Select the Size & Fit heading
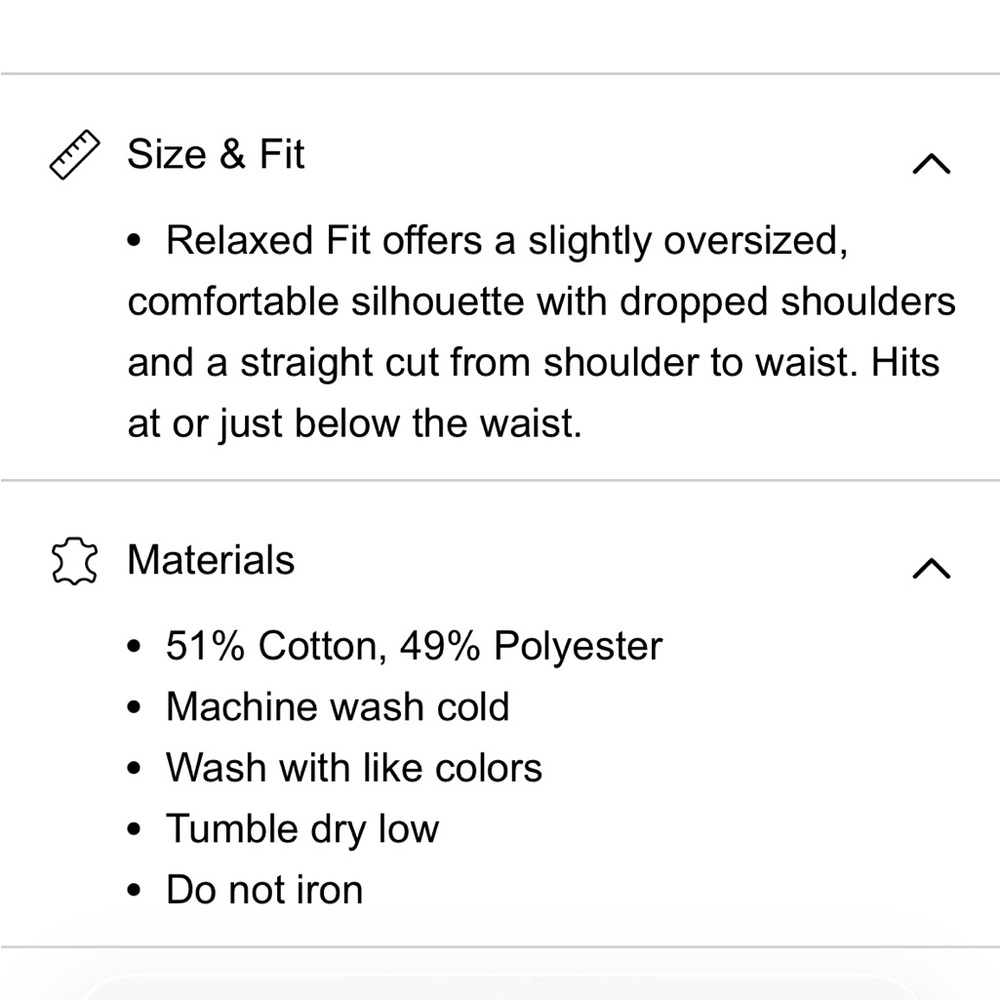This screenshot has height=1000, width=1000. click(215, 155)
